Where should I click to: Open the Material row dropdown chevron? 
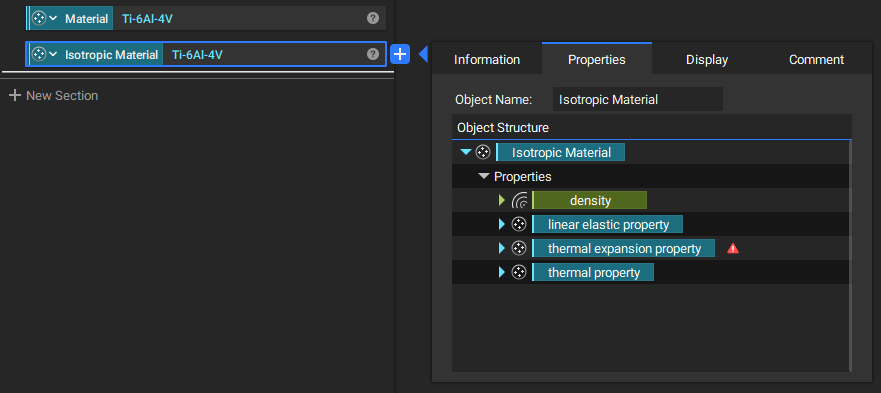53,18
